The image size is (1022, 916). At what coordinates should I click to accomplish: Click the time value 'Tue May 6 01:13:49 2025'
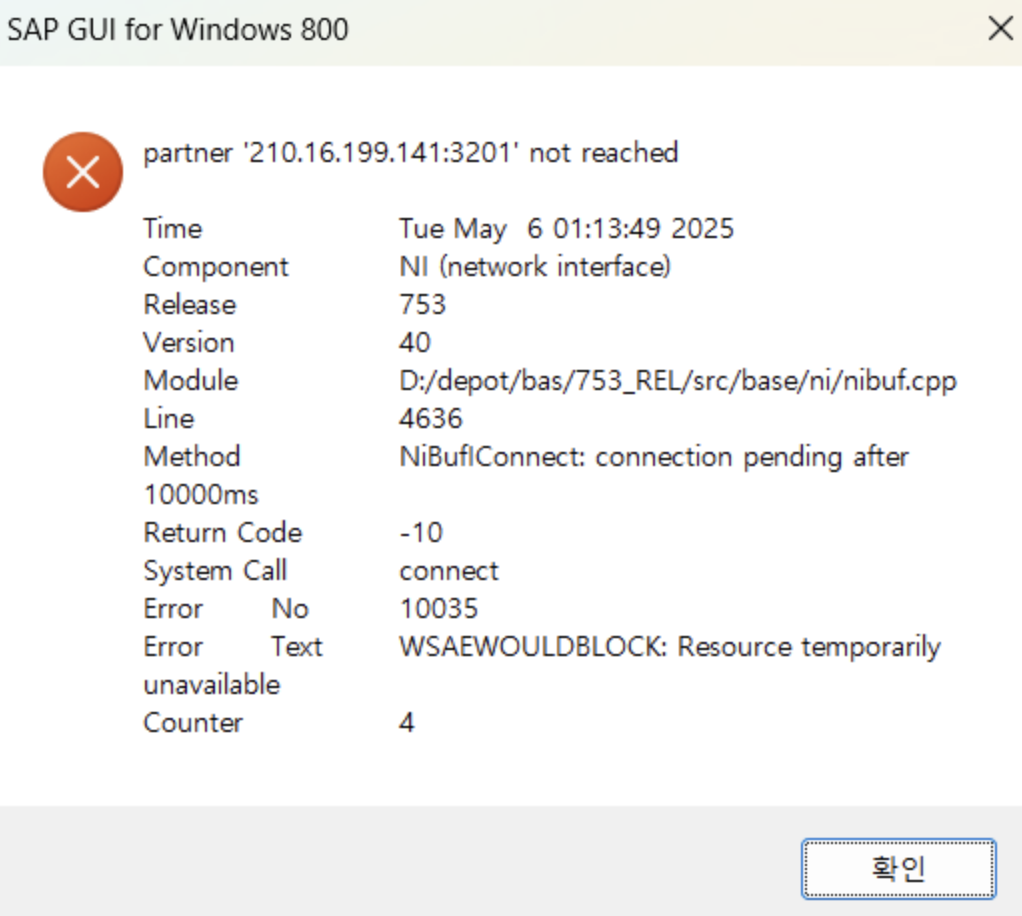coord(566,229)
